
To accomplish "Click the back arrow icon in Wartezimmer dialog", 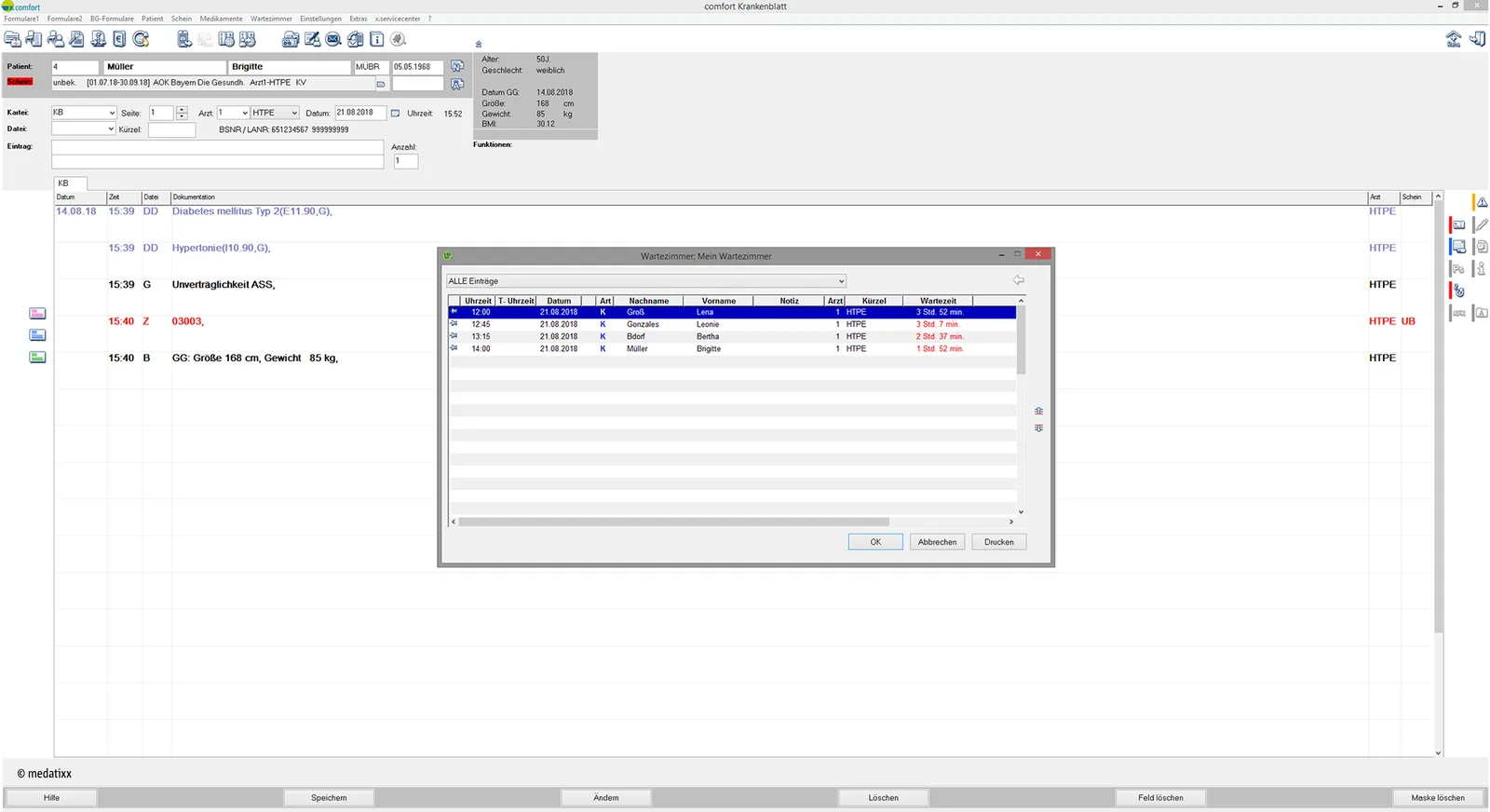I will 1018,280.
